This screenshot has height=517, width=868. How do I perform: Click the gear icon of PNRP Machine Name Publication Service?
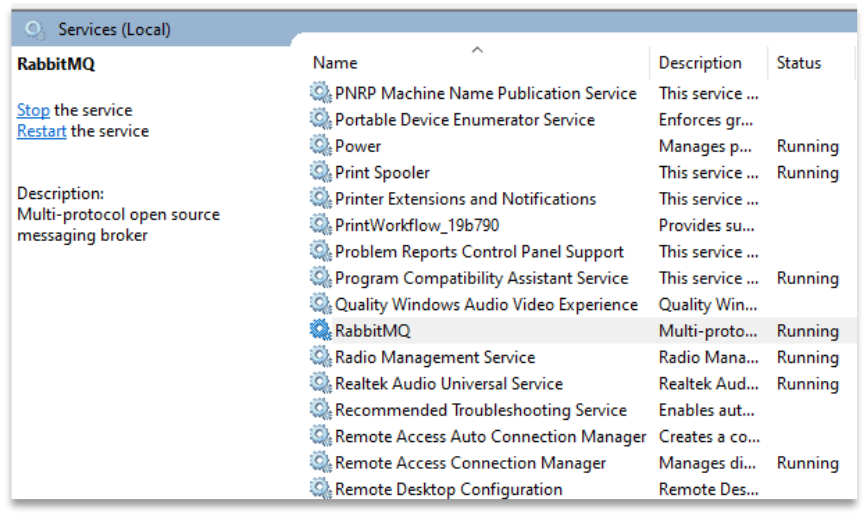click(320, 92)
